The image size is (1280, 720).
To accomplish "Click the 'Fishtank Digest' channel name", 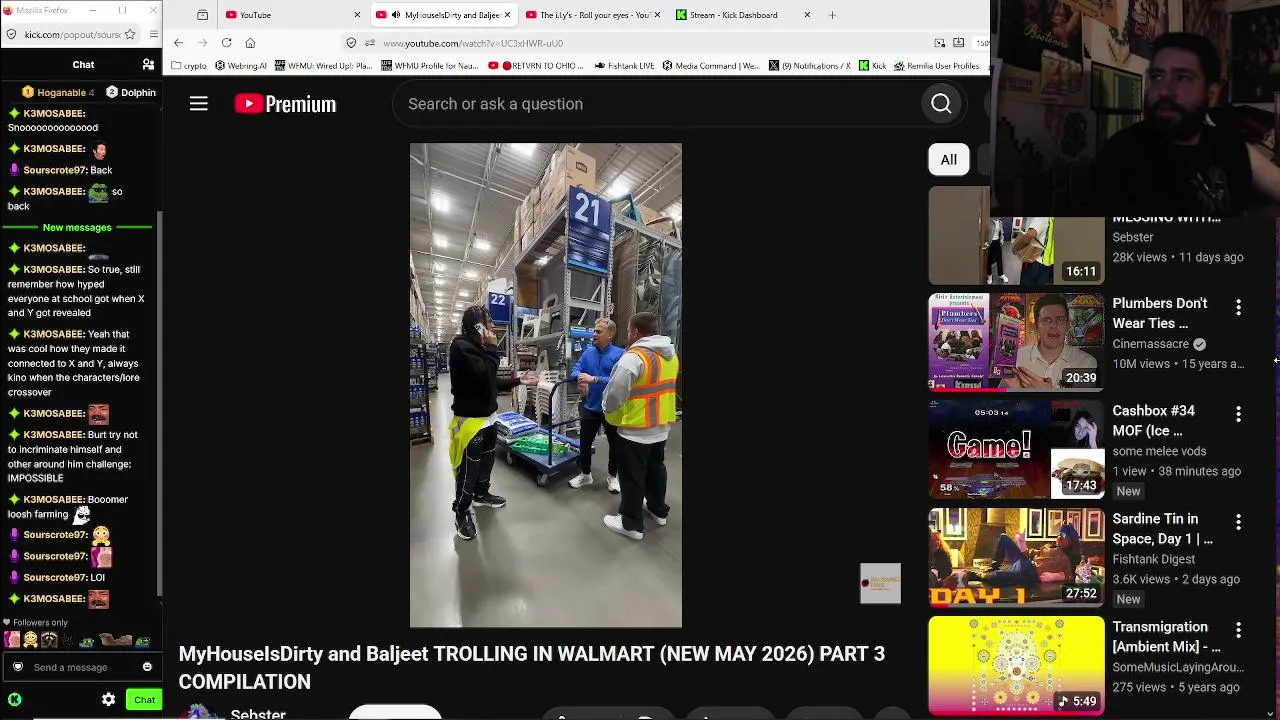I will (x=1154, y=559).
